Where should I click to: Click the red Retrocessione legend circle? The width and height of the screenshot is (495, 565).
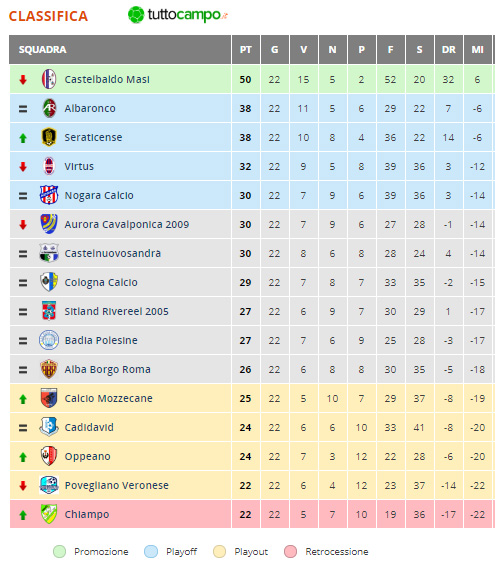(x=290, y=551)
